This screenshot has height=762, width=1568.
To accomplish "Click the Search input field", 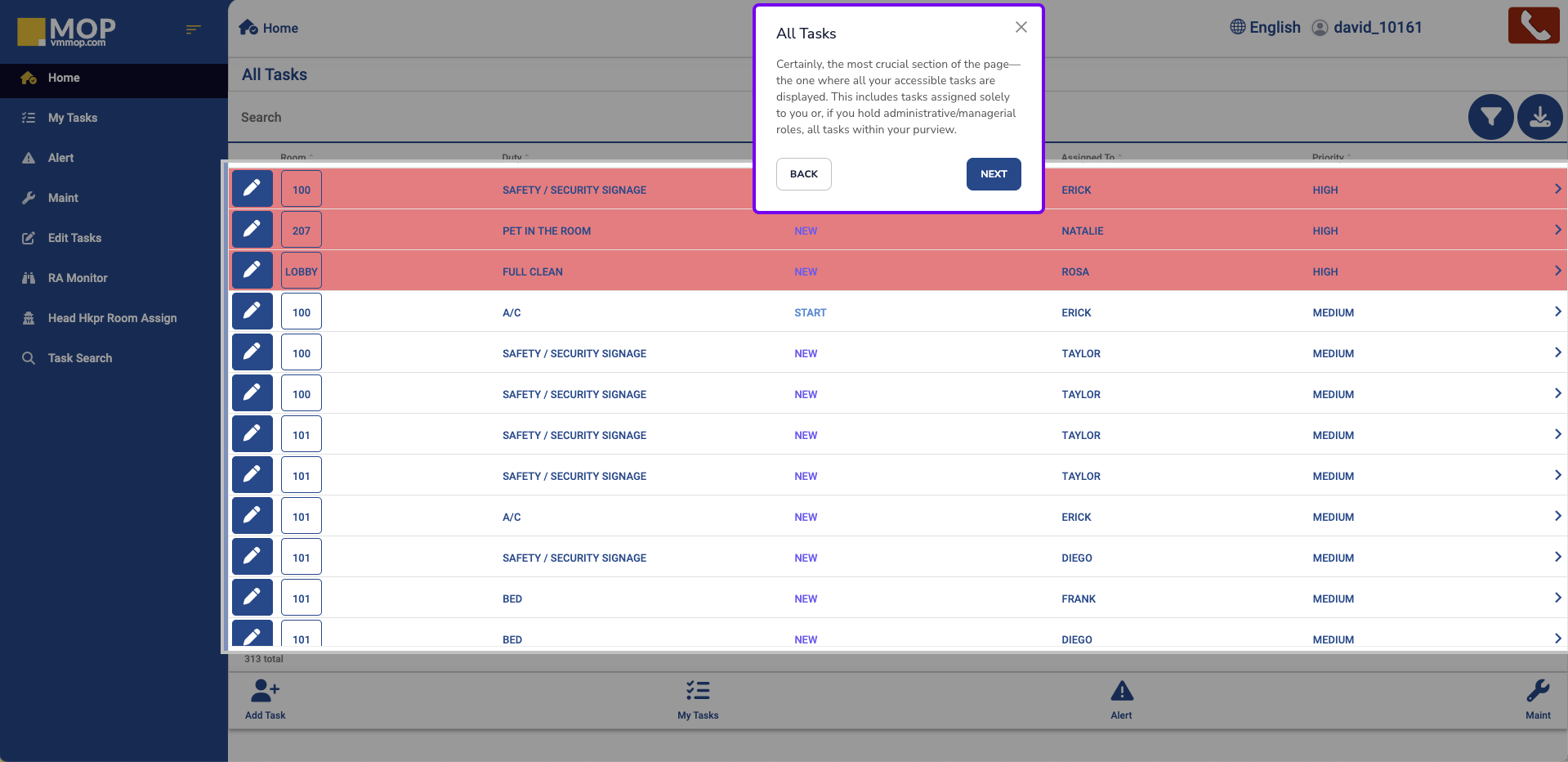I will 490,118.
